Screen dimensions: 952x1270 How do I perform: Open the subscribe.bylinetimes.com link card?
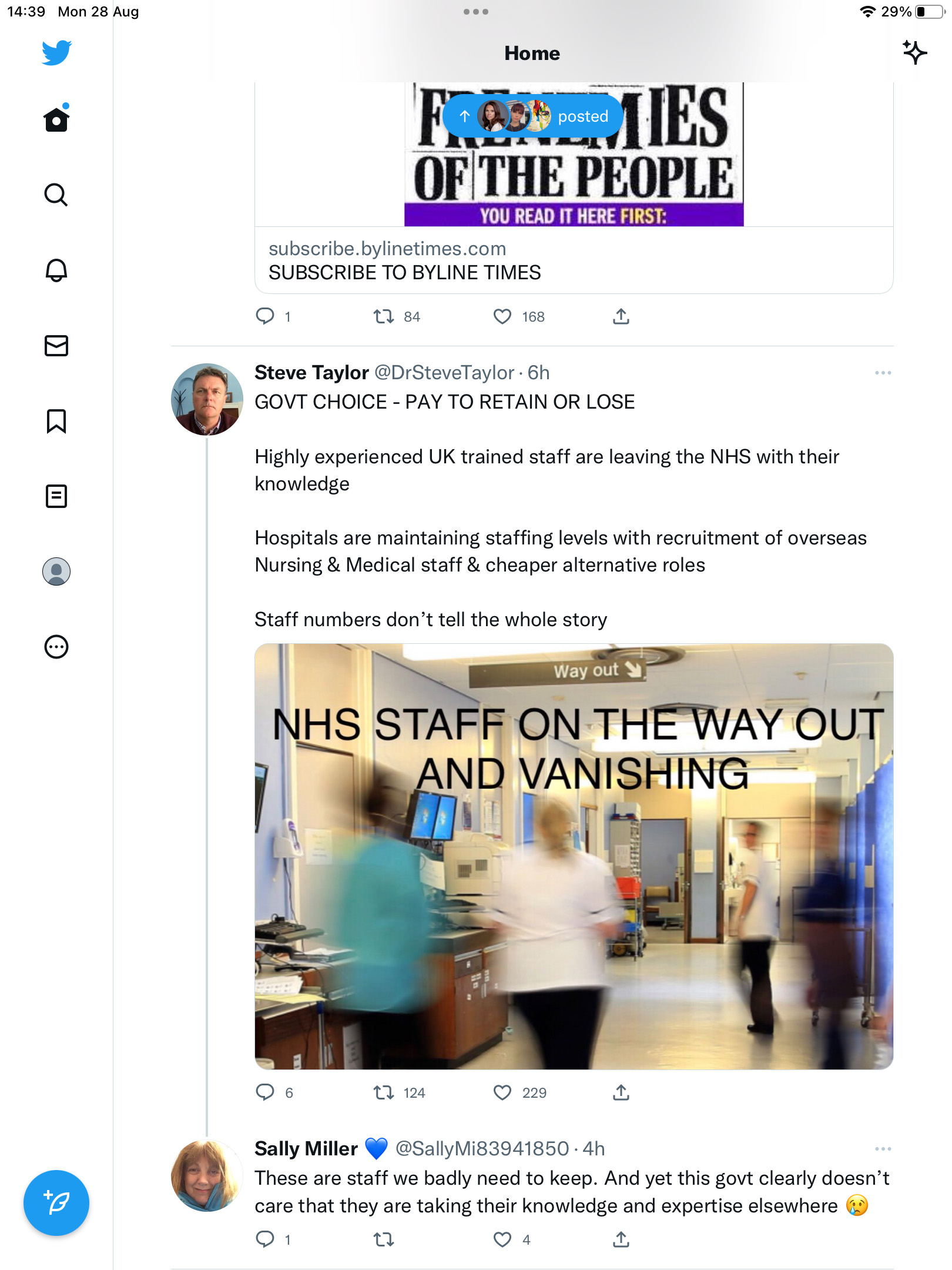point(574,260)
